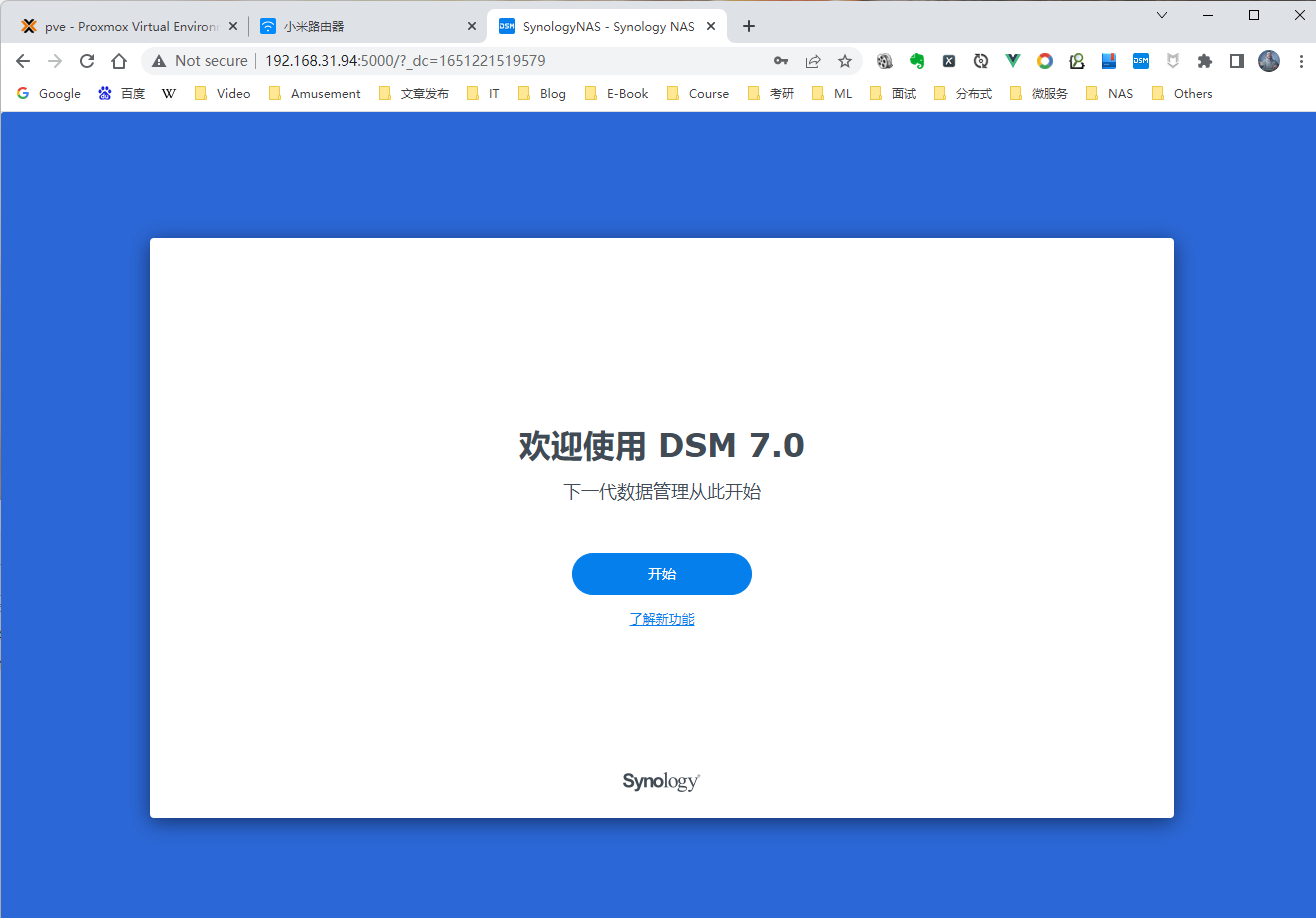Share this page via share icon
This screenshot has height=918, width=1316.
(812, 61)
